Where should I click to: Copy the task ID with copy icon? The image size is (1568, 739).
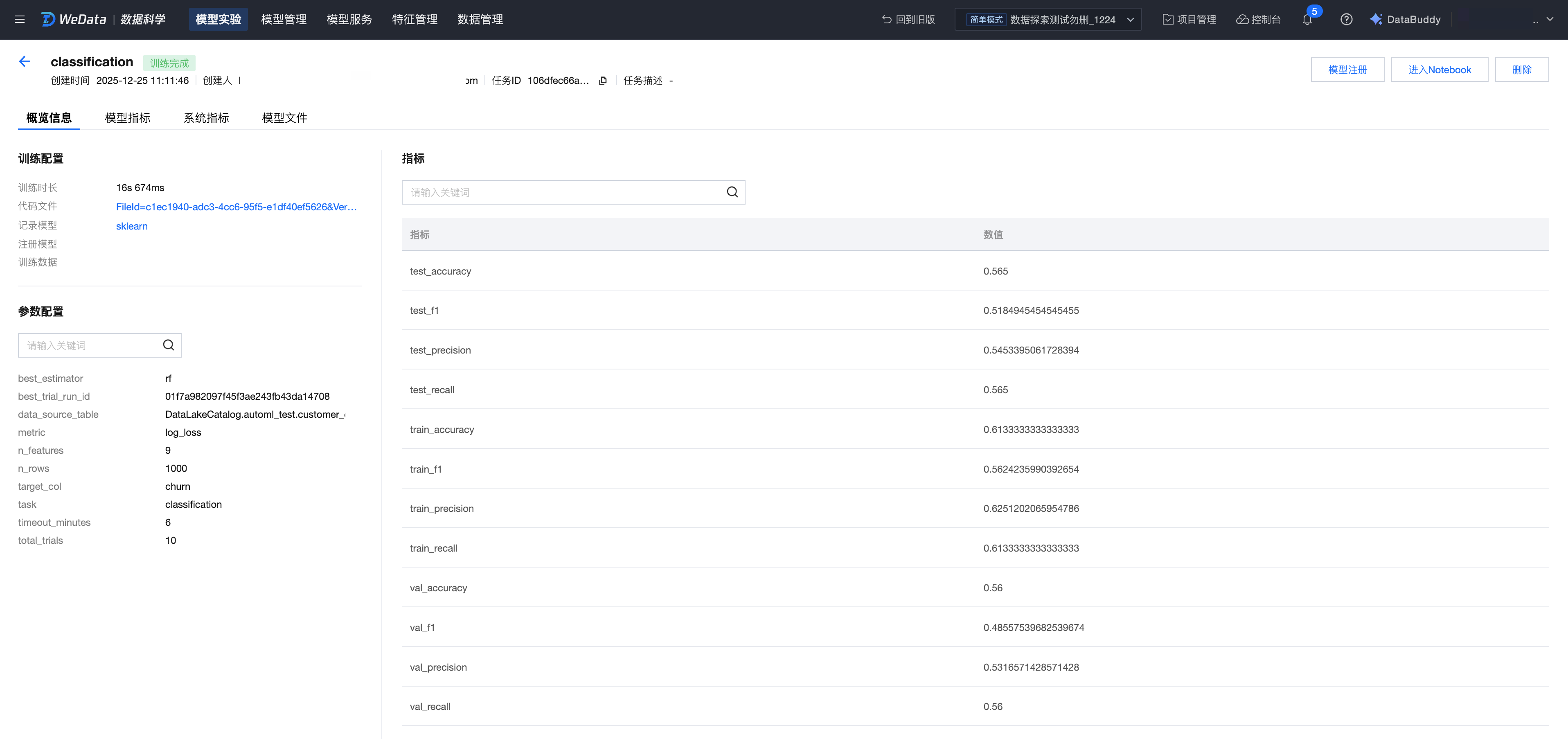(603, 81)
